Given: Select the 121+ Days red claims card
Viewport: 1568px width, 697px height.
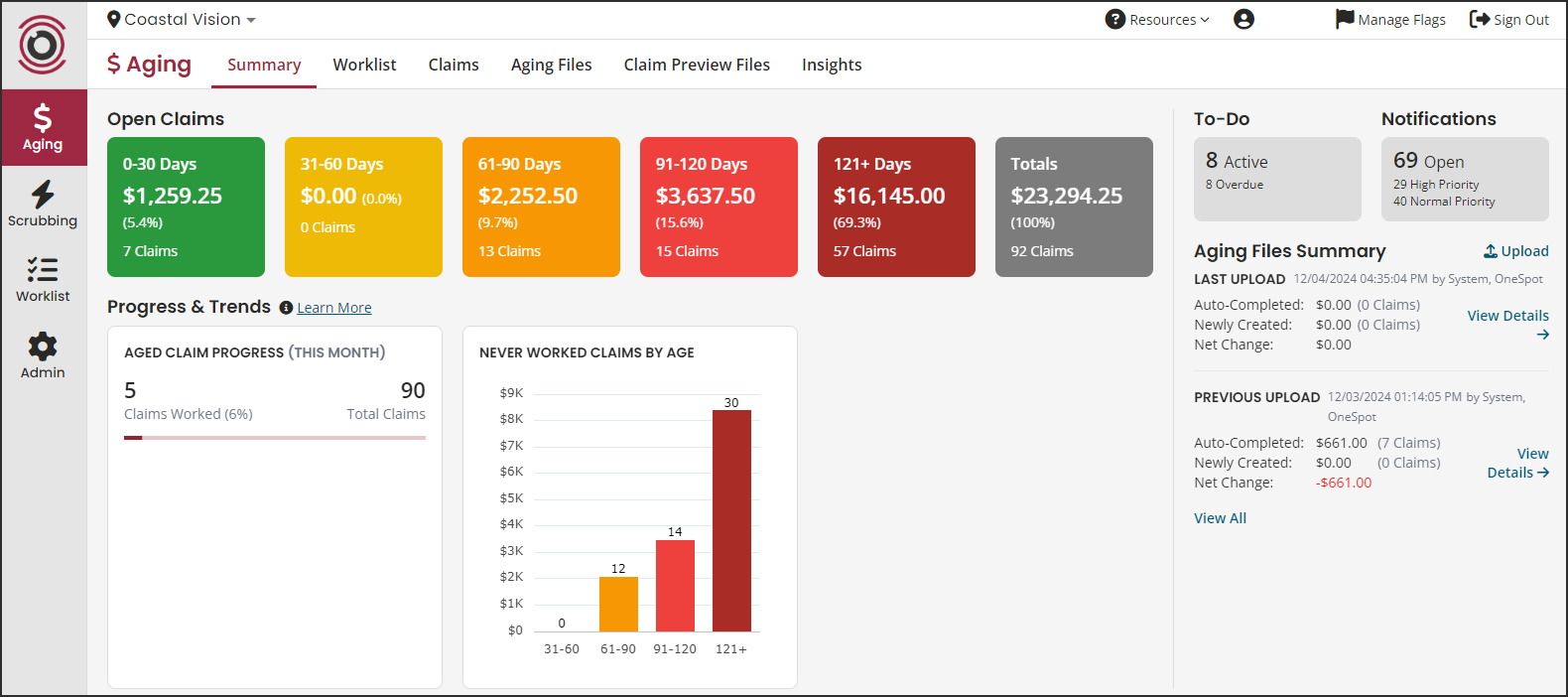Looking at the screenshot, I should [x=896, y=207].
